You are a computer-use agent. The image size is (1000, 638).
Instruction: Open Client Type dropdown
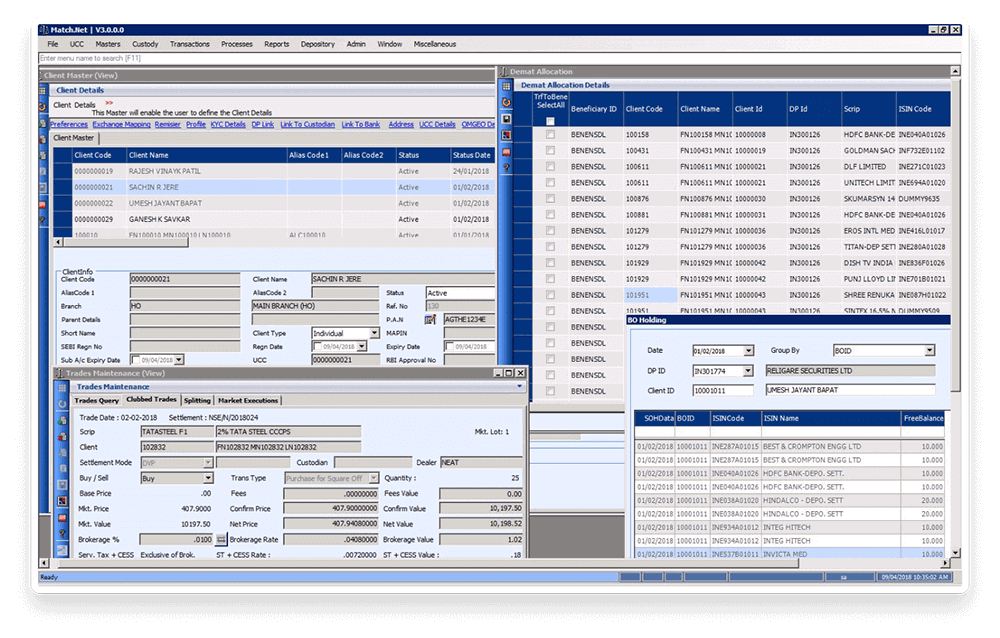[x=374, y=333]
